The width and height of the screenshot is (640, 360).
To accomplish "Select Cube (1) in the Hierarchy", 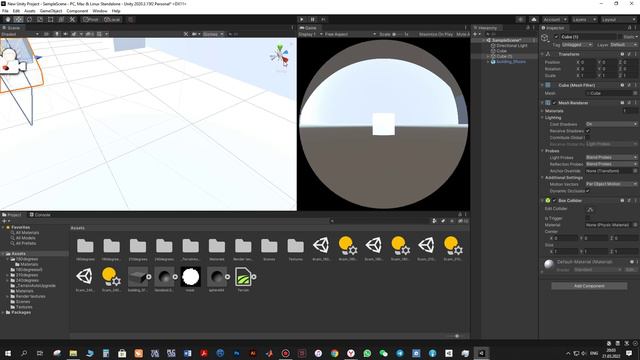I will 504,56.
